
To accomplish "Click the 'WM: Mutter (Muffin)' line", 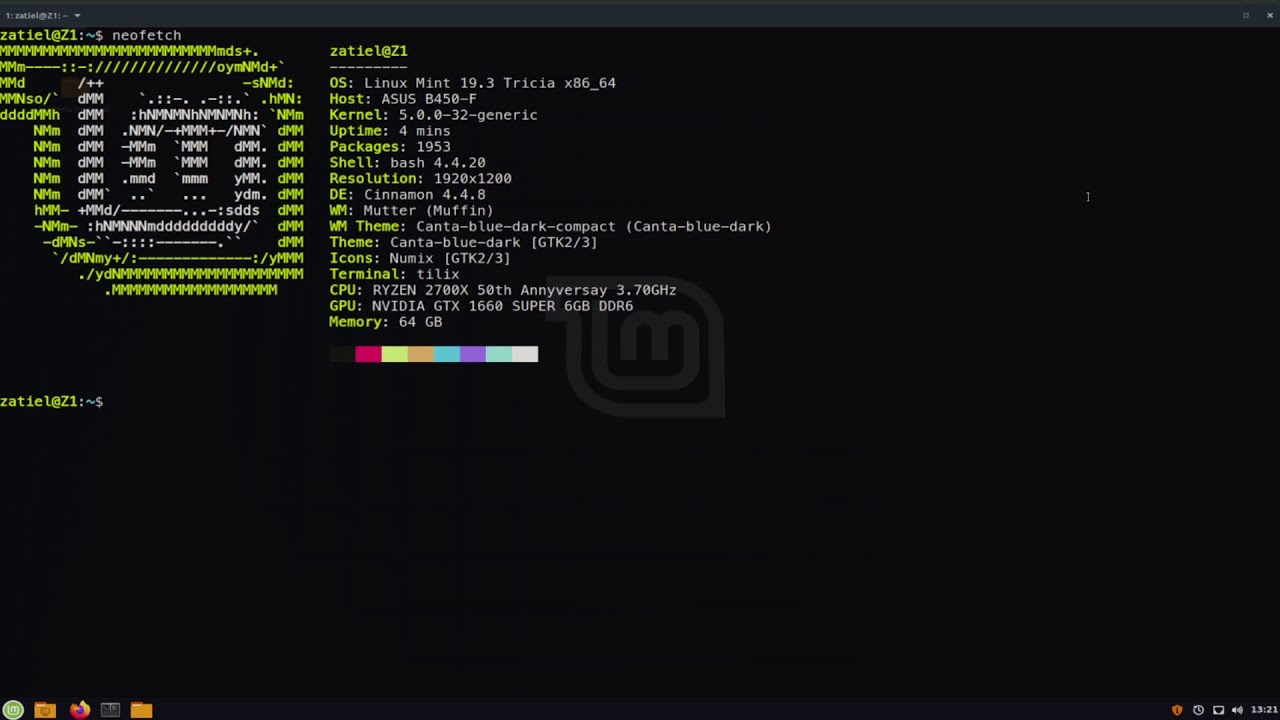I will pos(411,211).
